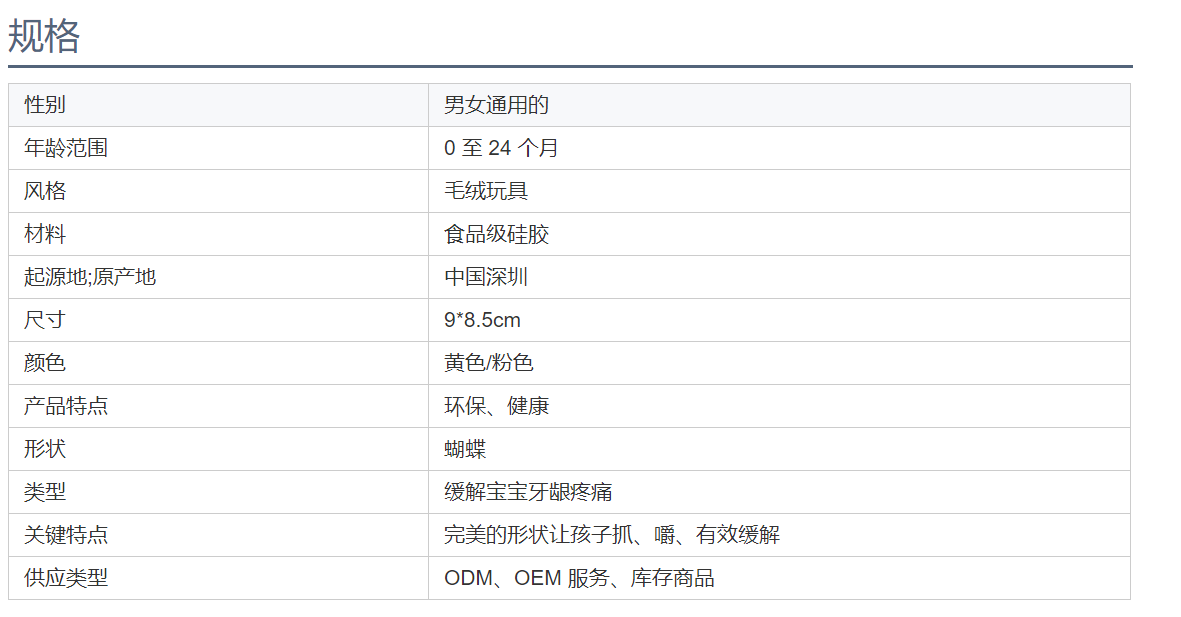Click the 风格 row label

44,191
